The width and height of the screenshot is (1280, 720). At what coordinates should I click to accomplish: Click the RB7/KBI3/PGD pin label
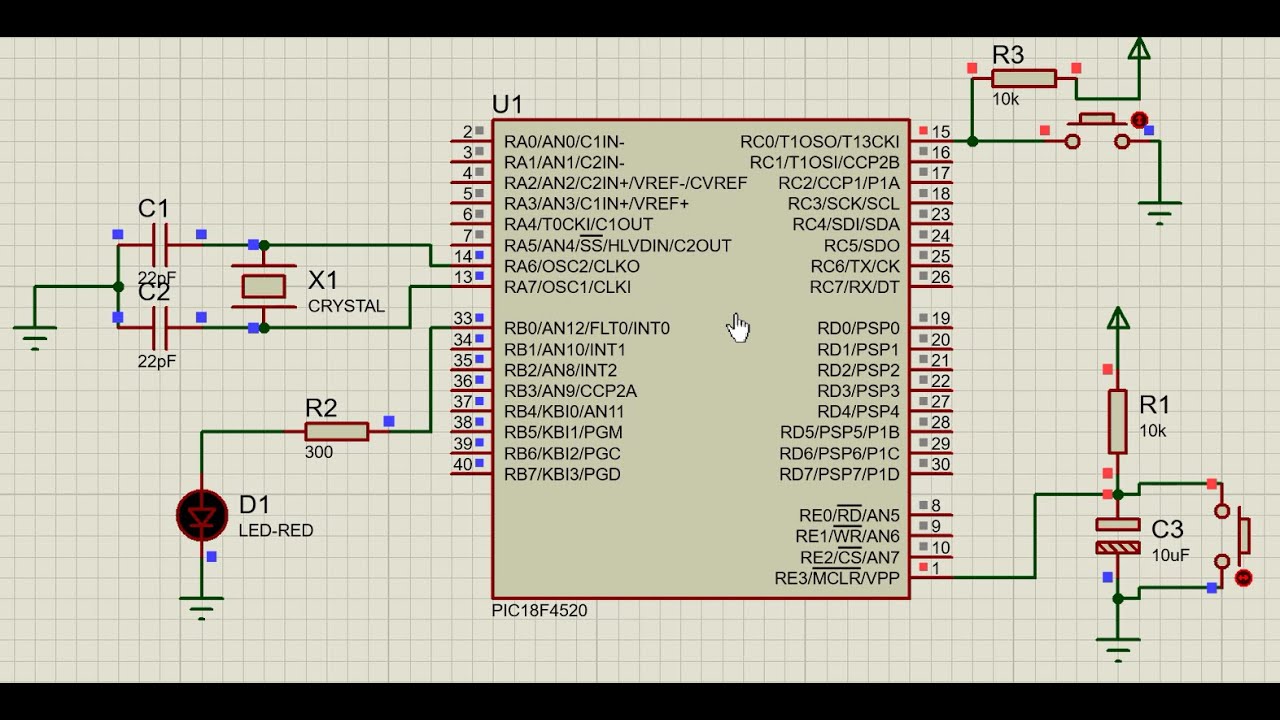point(562,474)
